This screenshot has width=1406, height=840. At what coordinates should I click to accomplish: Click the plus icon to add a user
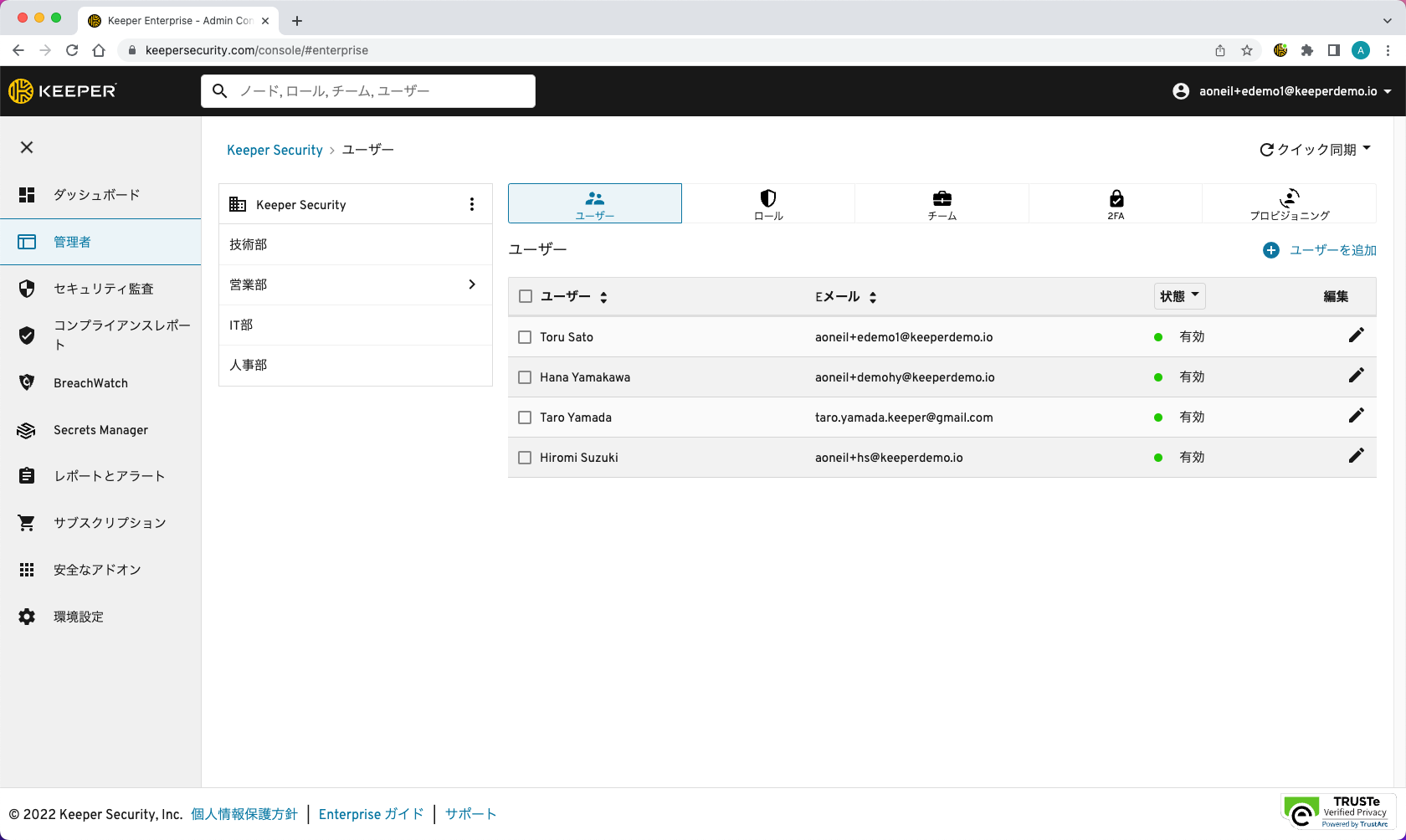[1270, 250]
